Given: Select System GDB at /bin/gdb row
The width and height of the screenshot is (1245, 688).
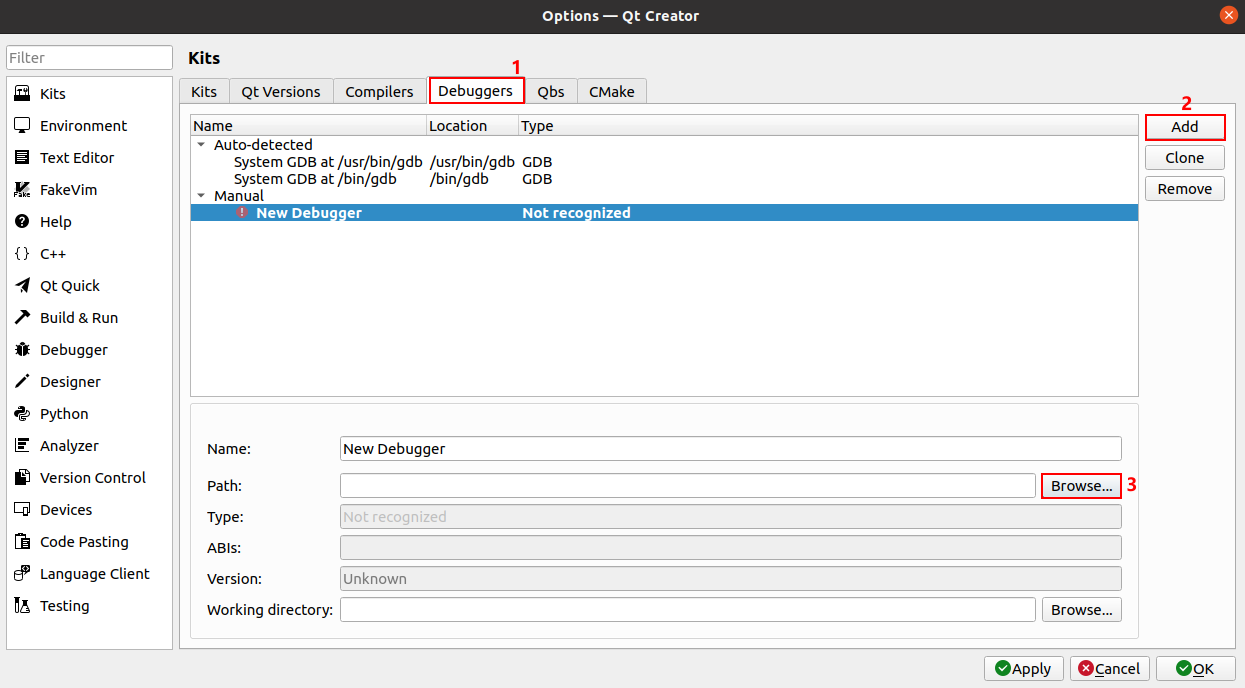Looking at the screenshot, I should tap(664, 179).
